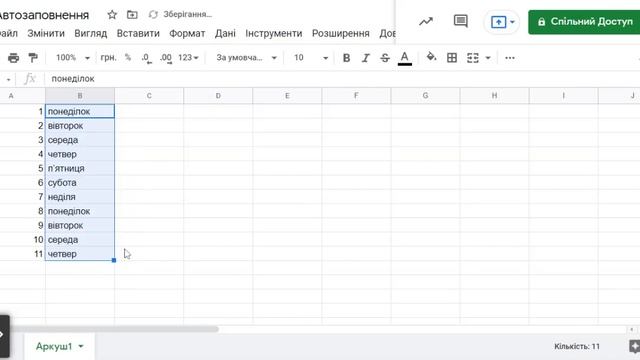This screenshot has width=640, height=360.
Task: Click the present/upload screen icon
Action: (x=498, y=22)
